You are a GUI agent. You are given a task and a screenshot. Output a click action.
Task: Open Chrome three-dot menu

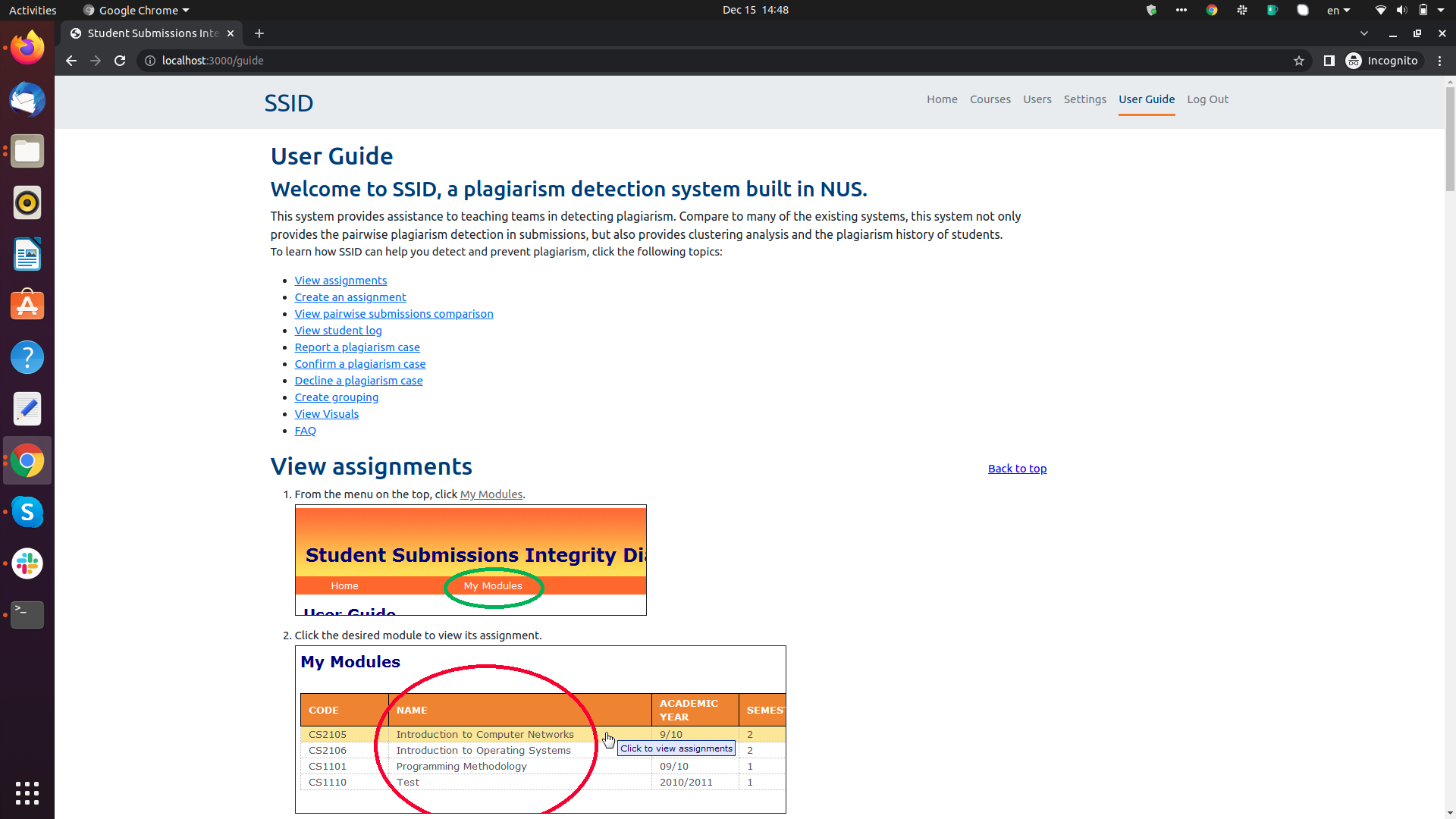[x=1440, y=61]
